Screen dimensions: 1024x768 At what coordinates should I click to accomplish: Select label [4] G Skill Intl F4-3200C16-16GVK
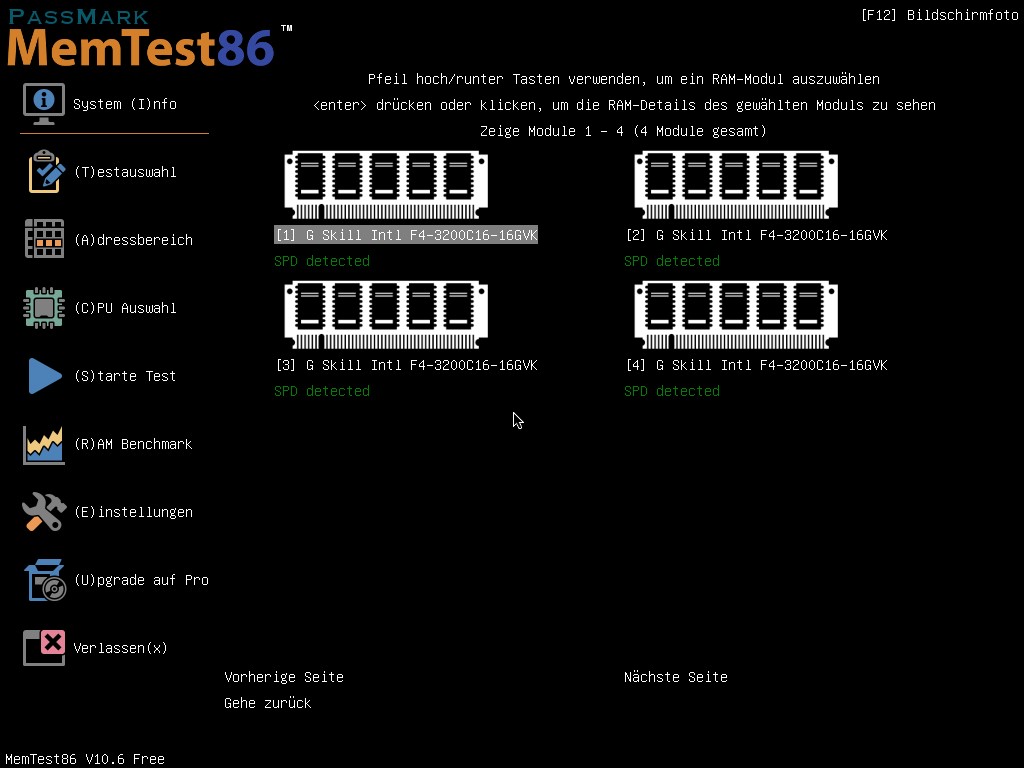point(756,365)
